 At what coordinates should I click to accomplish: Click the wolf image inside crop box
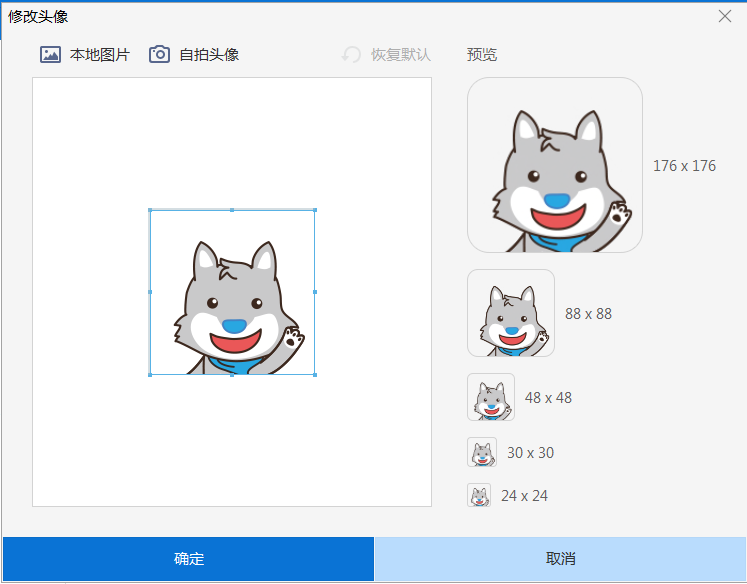click(233, 305)
